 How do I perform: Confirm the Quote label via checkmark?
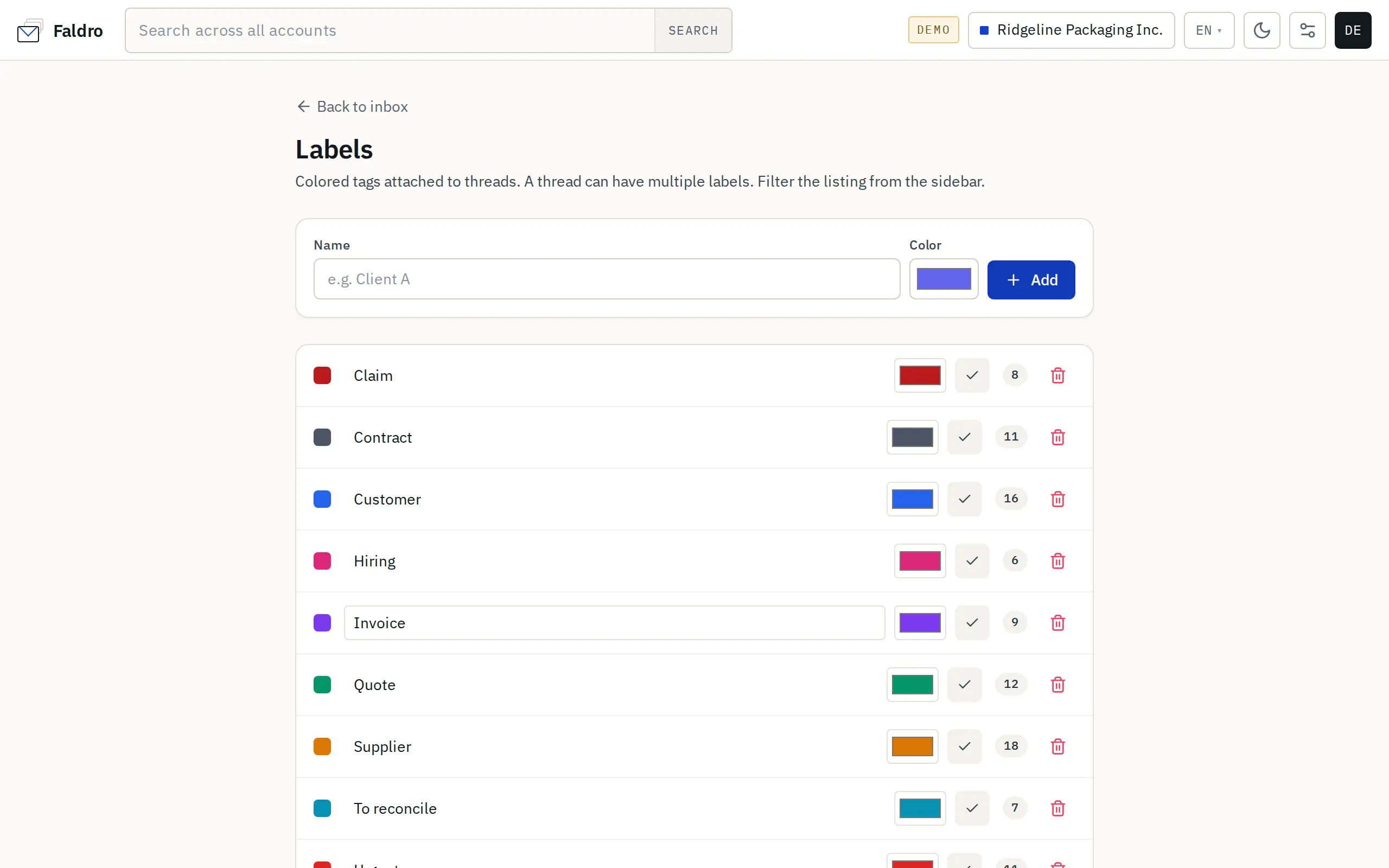point(964,684)
